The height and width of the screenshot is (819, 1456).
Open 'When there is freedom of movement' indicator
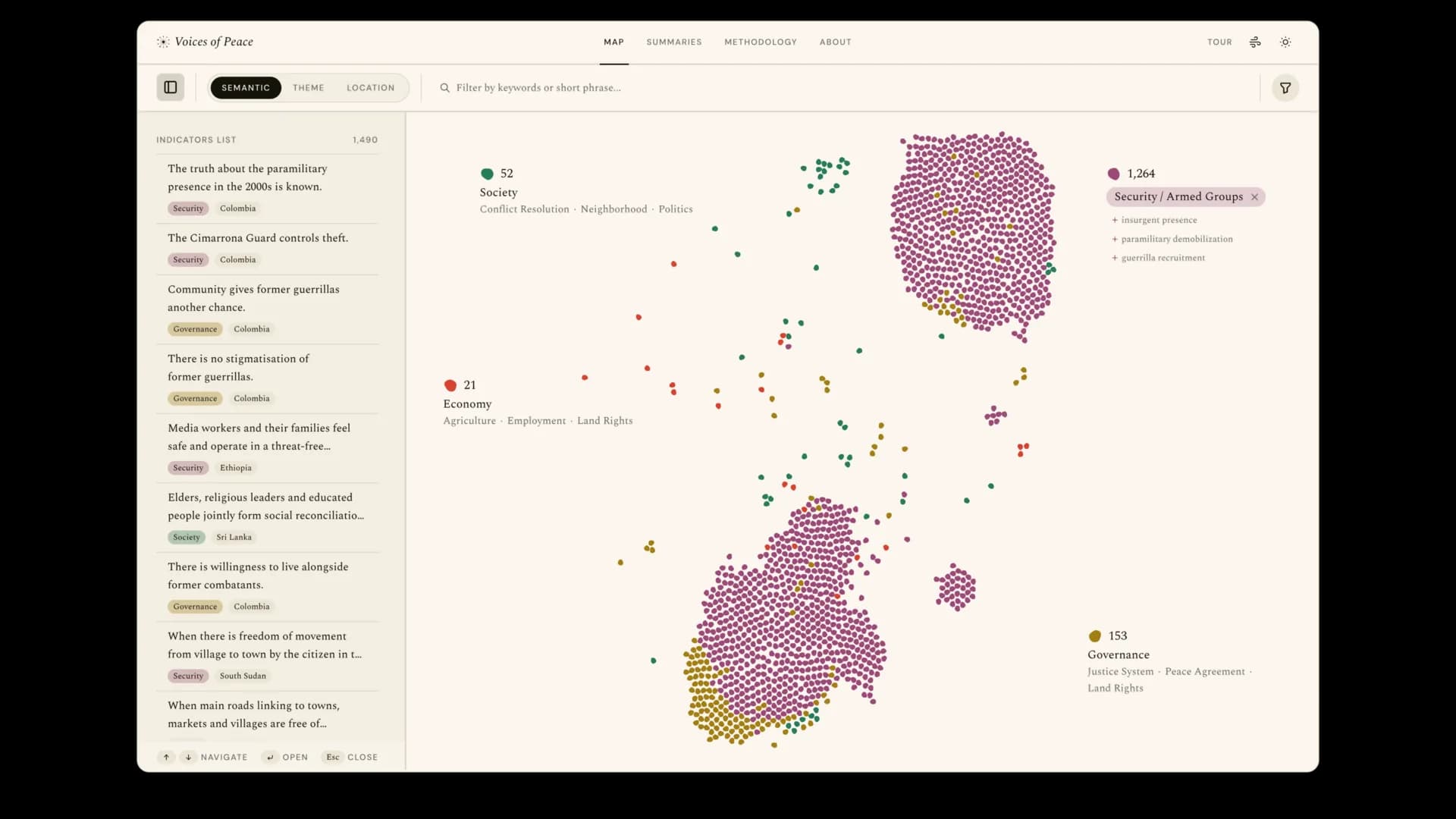pyautogui.click(x=267, y=656)
